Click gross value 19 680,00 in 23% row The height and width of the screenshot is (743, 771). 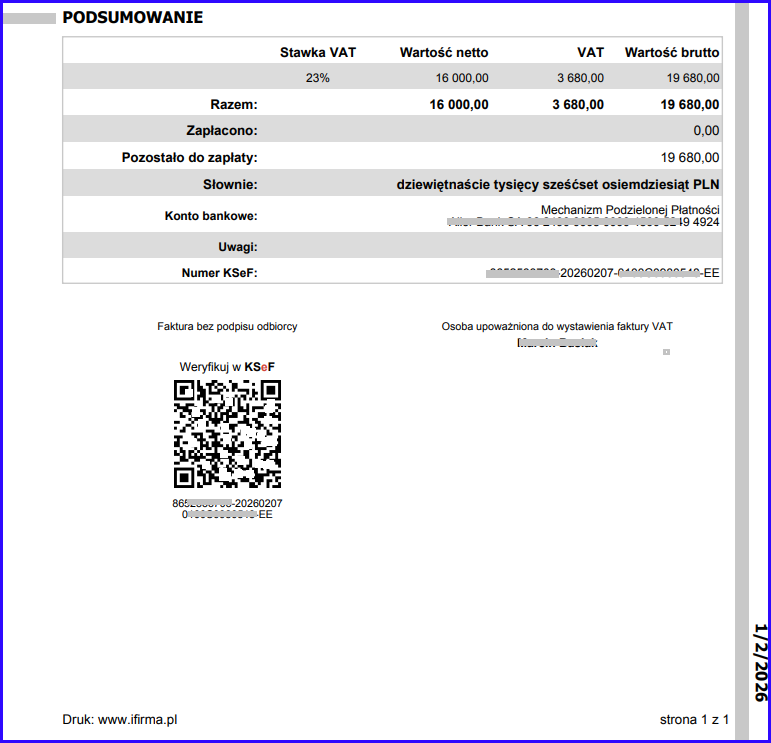pos(693,78)
